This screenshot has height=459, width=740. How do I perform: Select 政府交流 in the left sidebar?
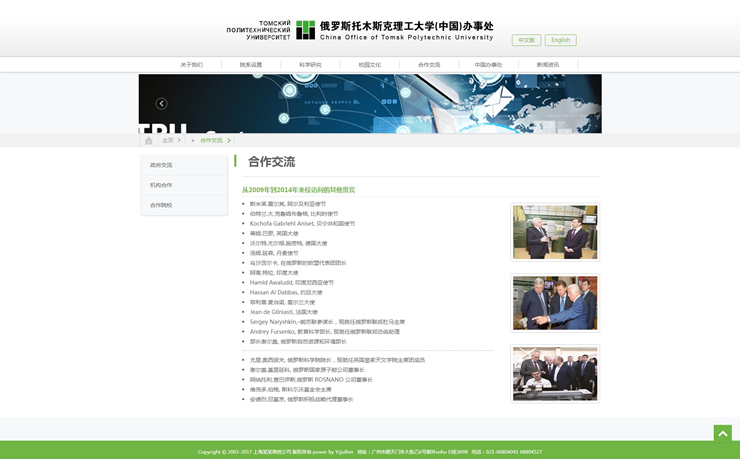click(x=162, y=165)
